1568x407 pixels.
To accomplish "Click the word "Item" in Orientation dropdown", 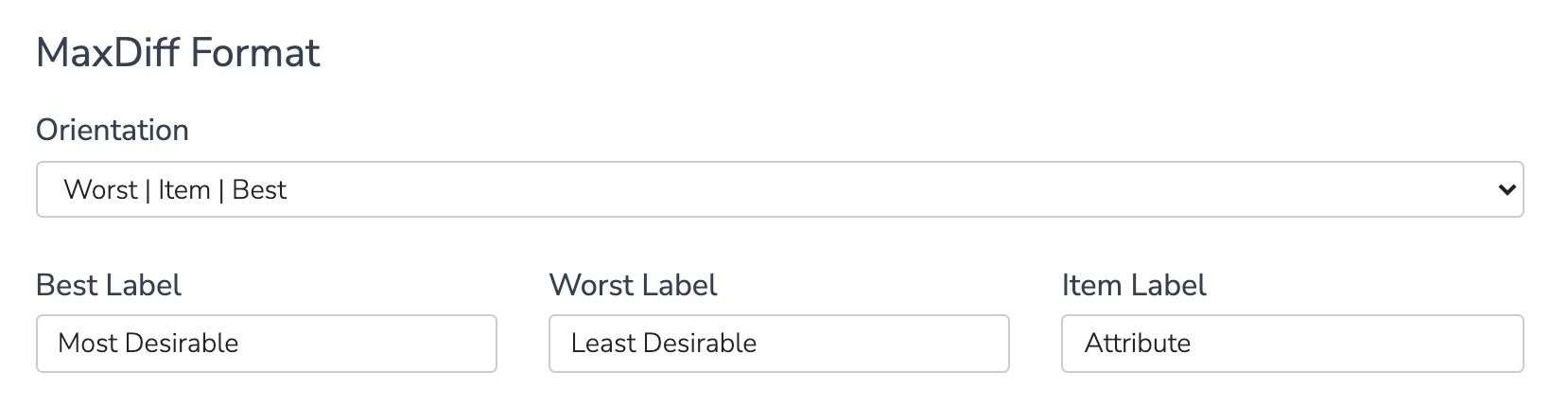I will click(184, 190).
